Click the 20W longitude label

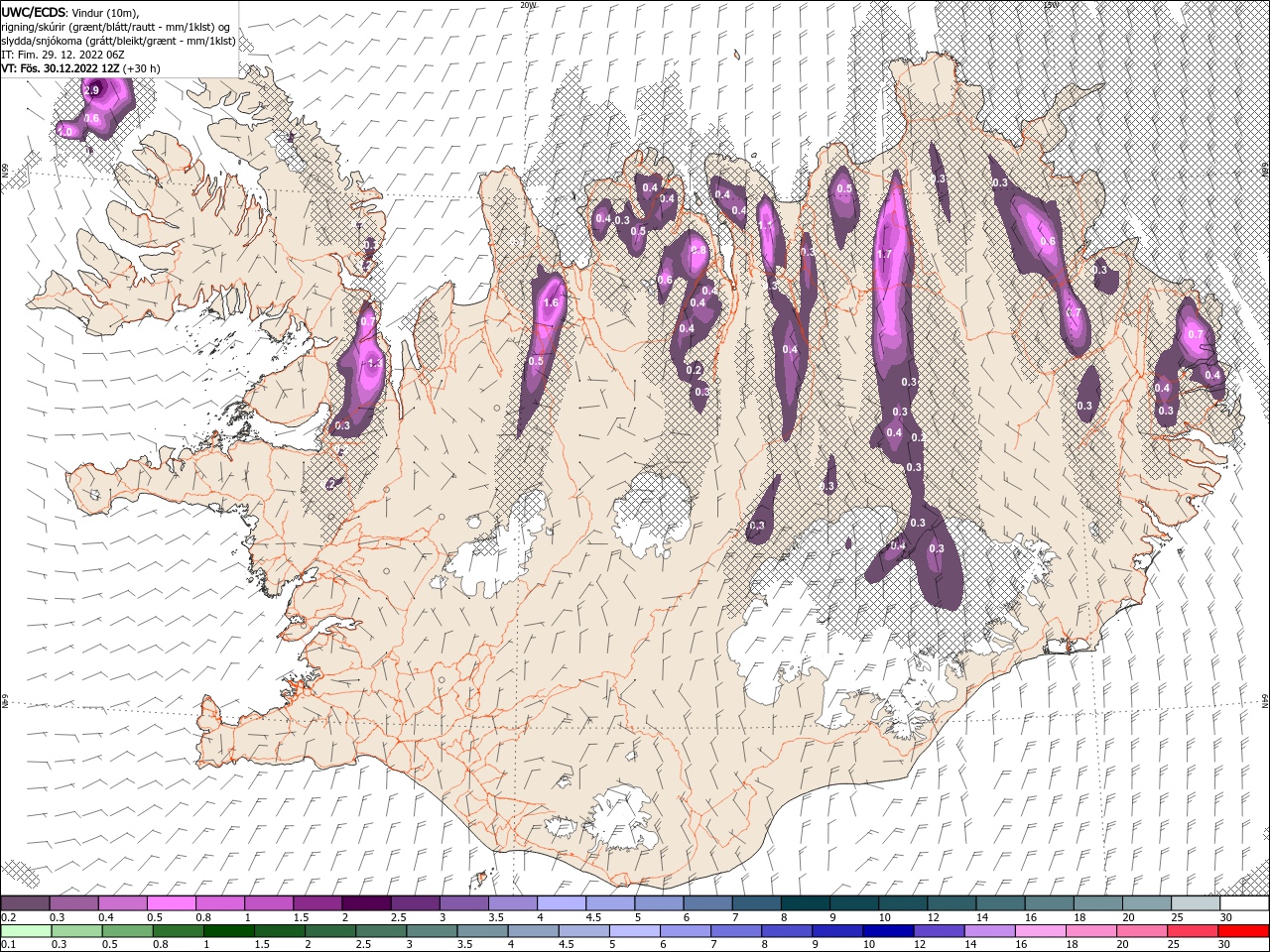(528, 4)
